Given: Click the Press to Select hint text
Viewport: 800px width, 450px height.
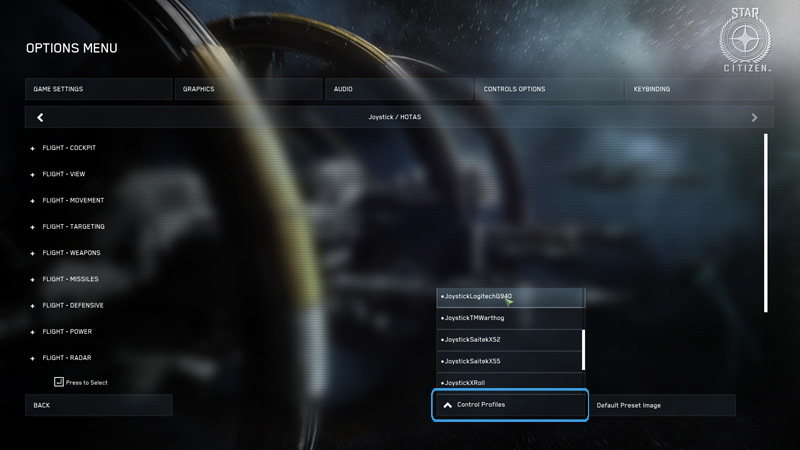Looking at the screenshot, I should pos(87,383).
